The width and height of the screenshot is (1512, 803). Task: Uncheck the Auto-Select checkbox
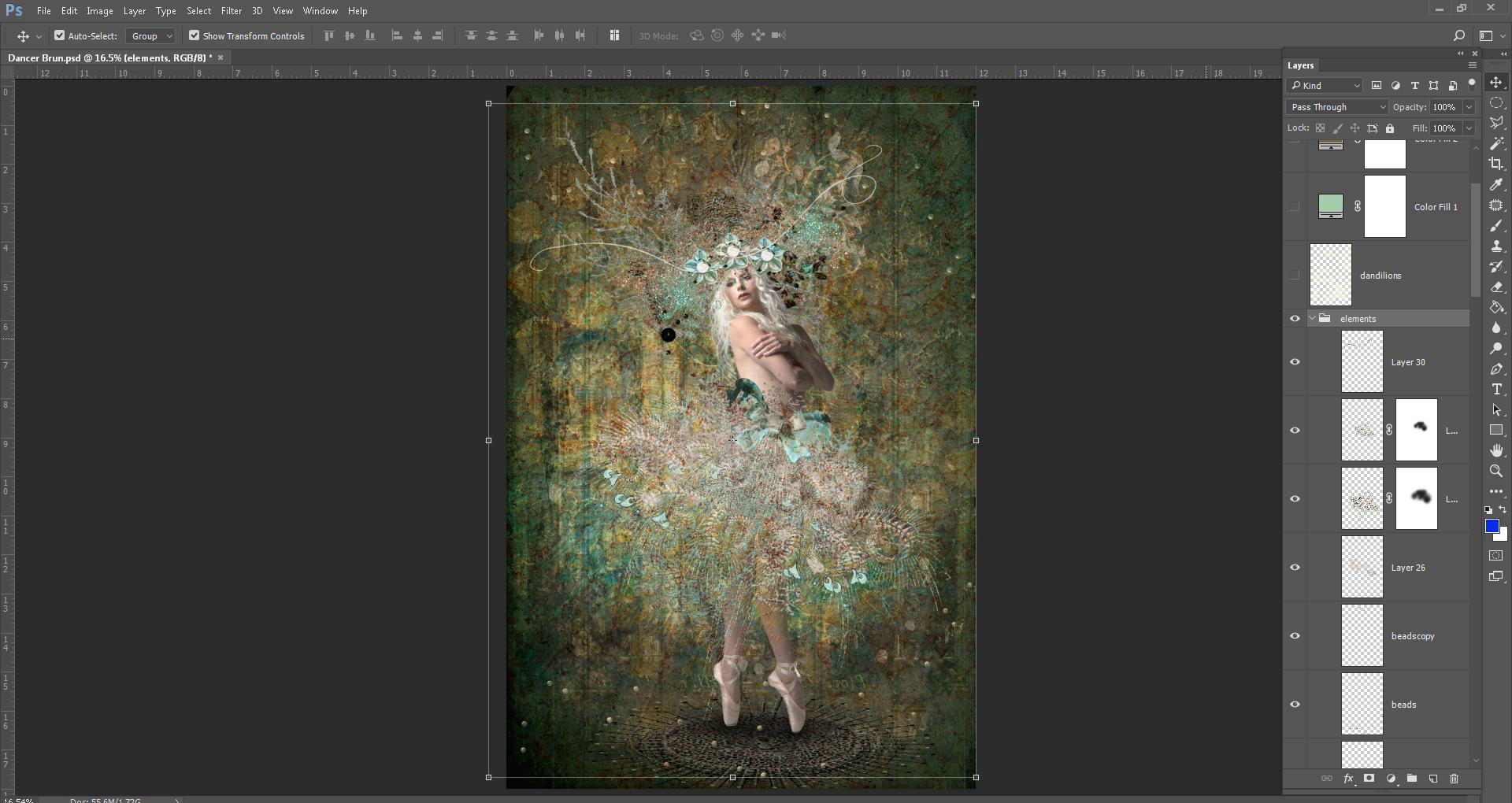(x=59, y=35)
